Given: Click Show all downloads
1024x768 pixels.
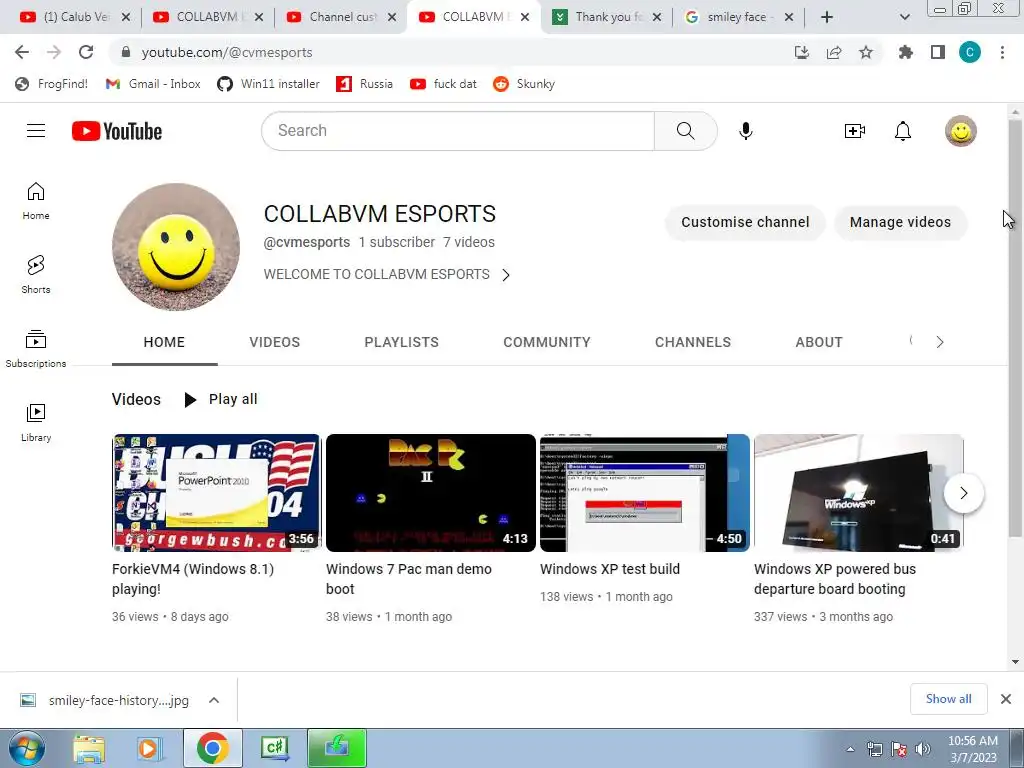Looking at the screenshot, I should [x=948, y=699].
